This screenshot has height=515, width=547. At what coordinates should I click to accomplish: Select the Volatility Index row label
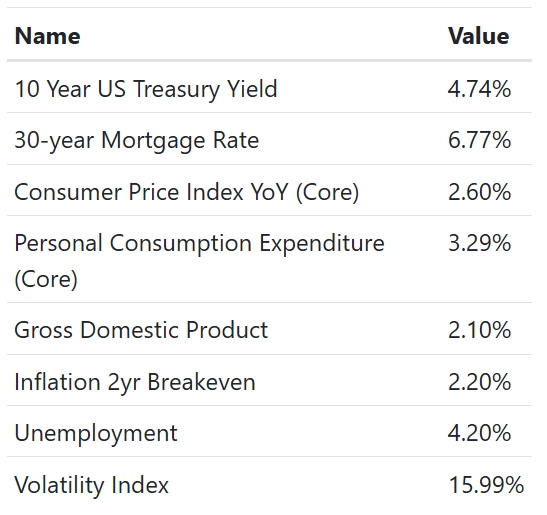91,485
